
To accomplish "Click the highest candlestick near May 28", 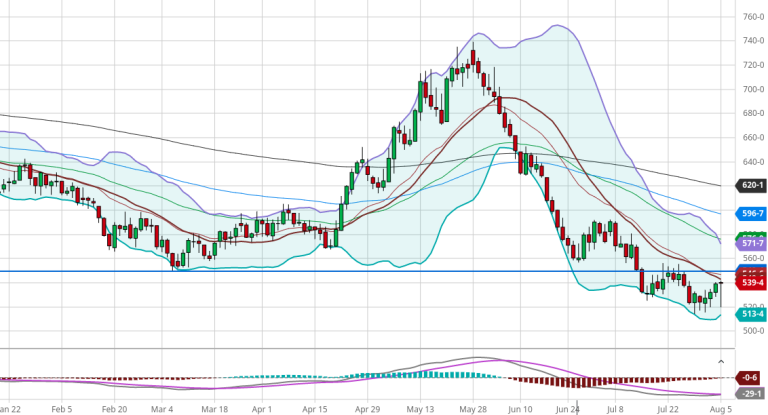I will click(x=473, y=57).
